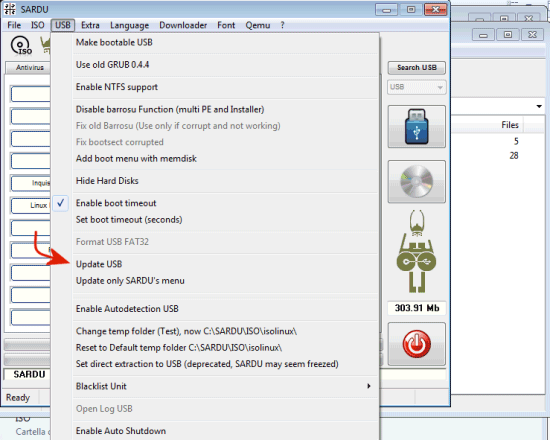Open the Language menu
Image resolution: width=550 pixels, height=440 pixels.
tap(129, 25)
